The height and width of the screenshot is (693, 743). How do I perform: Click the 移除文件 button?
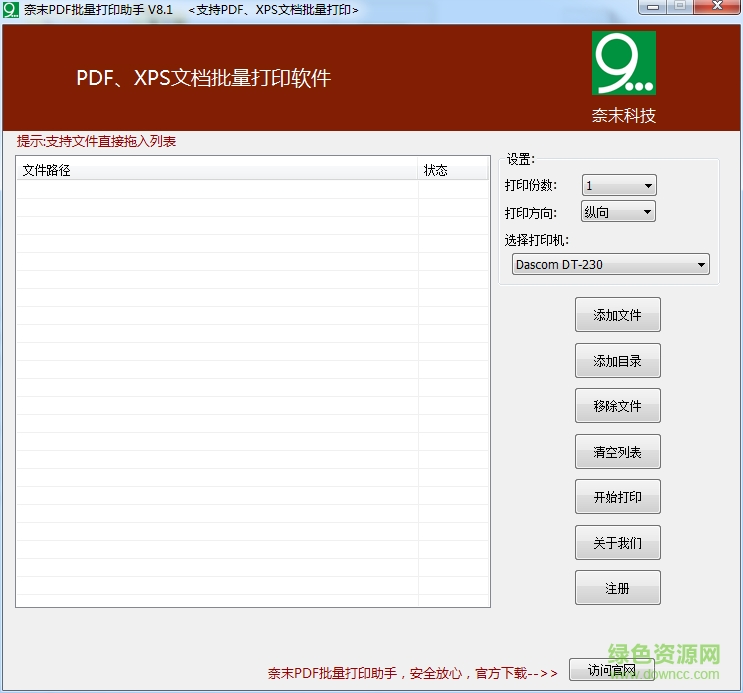tap(617, 406)
